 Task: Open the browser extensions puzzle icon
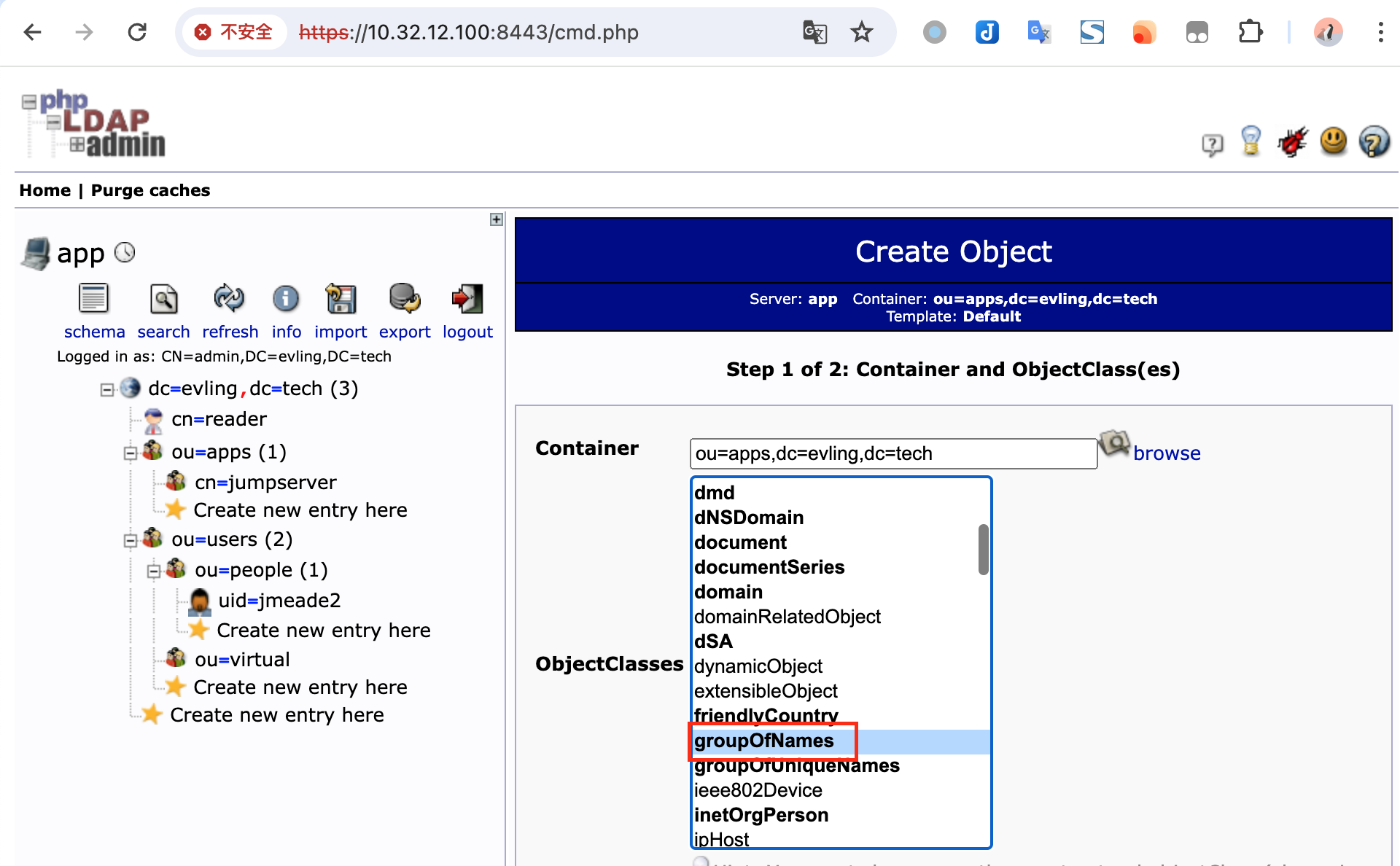pyautogui.click(x=1251, y=32)
